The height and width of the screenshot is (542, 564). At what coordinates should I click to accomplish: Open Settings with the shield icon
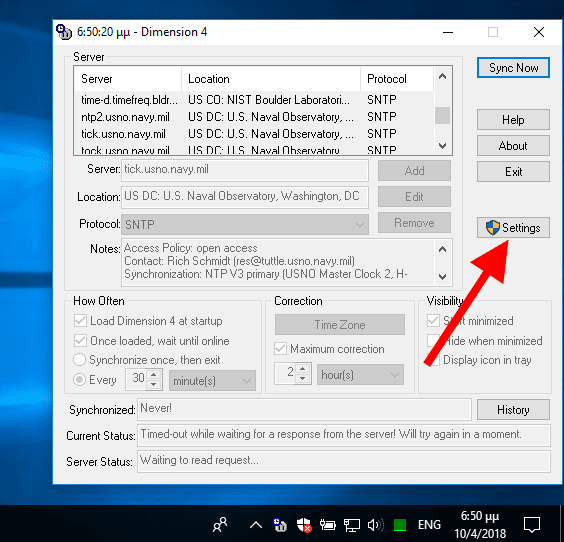[x=513, y=228]
